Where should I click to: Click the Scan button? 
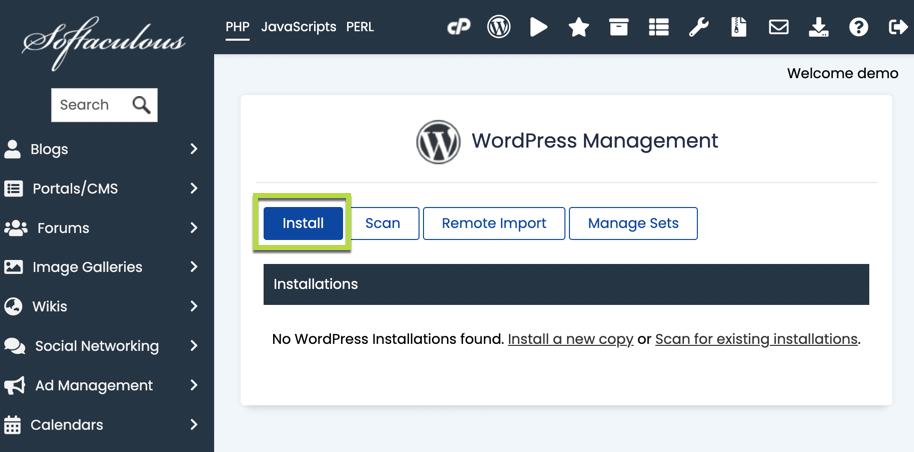382,223
